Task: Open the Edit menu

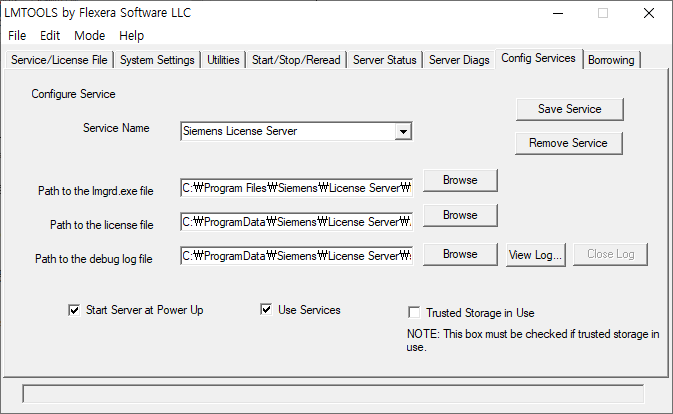Action: [x=50, y=36]
